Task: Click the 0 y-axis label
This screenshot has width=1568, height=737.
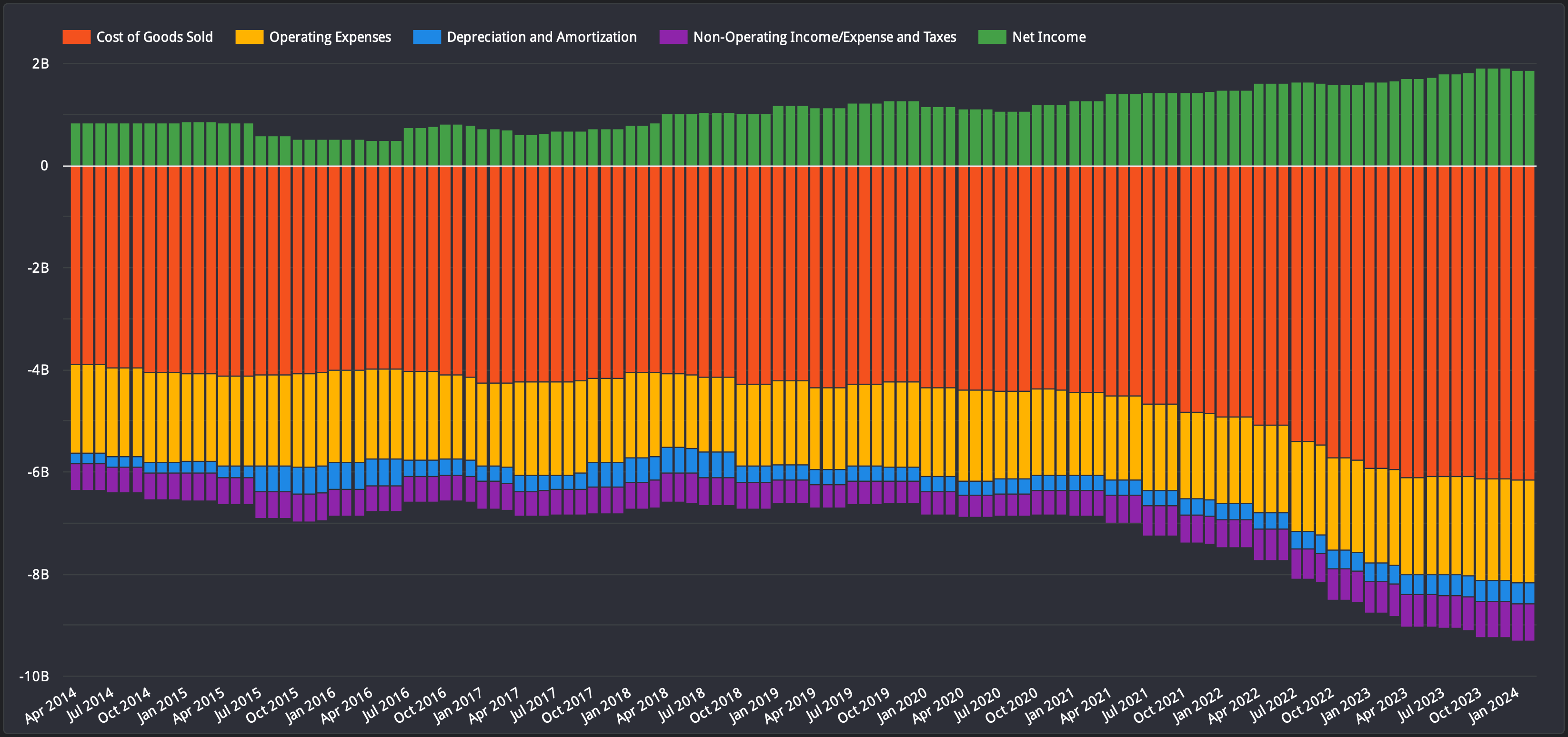Action: click(x=44, y=166)
